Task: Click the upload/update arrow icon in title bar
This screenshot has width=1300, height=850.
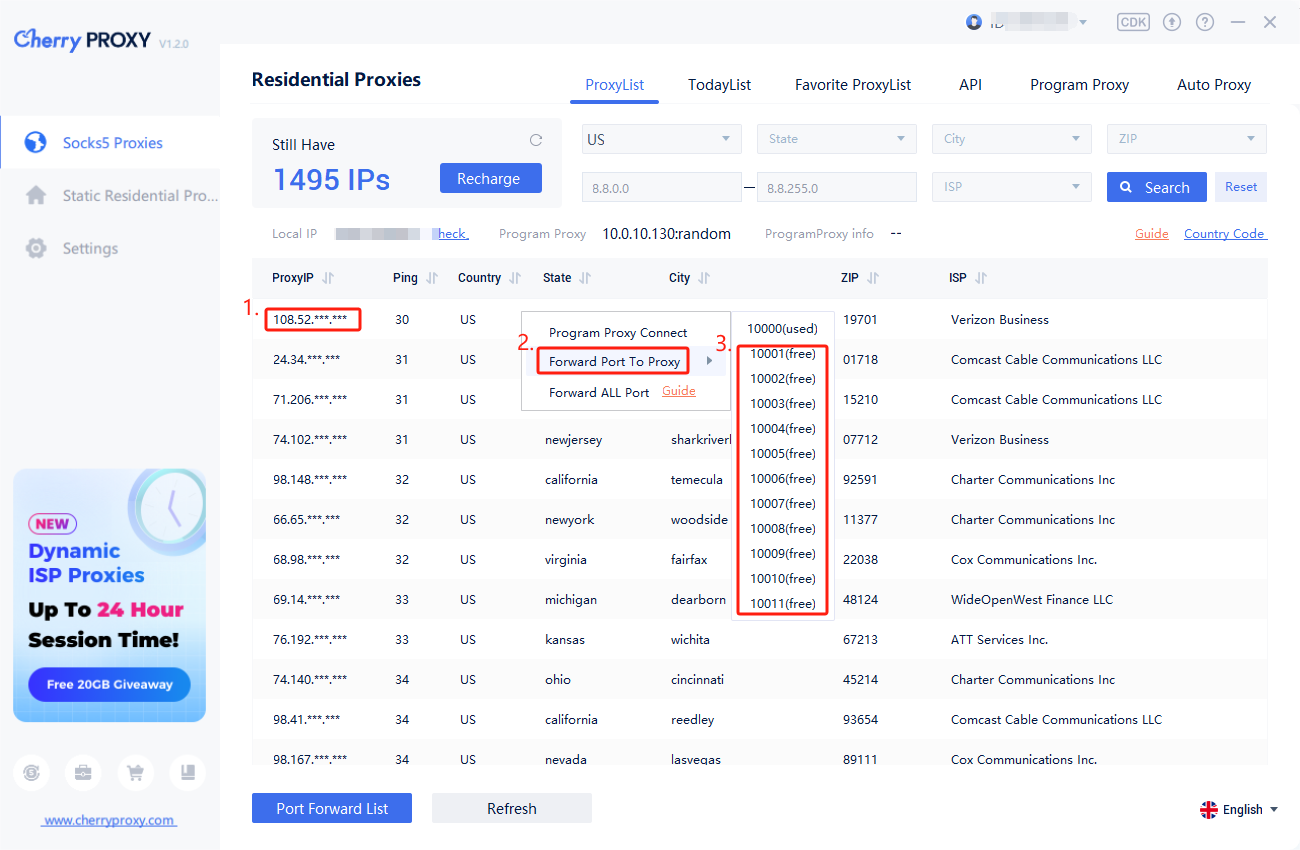Action: [1172, 22]
